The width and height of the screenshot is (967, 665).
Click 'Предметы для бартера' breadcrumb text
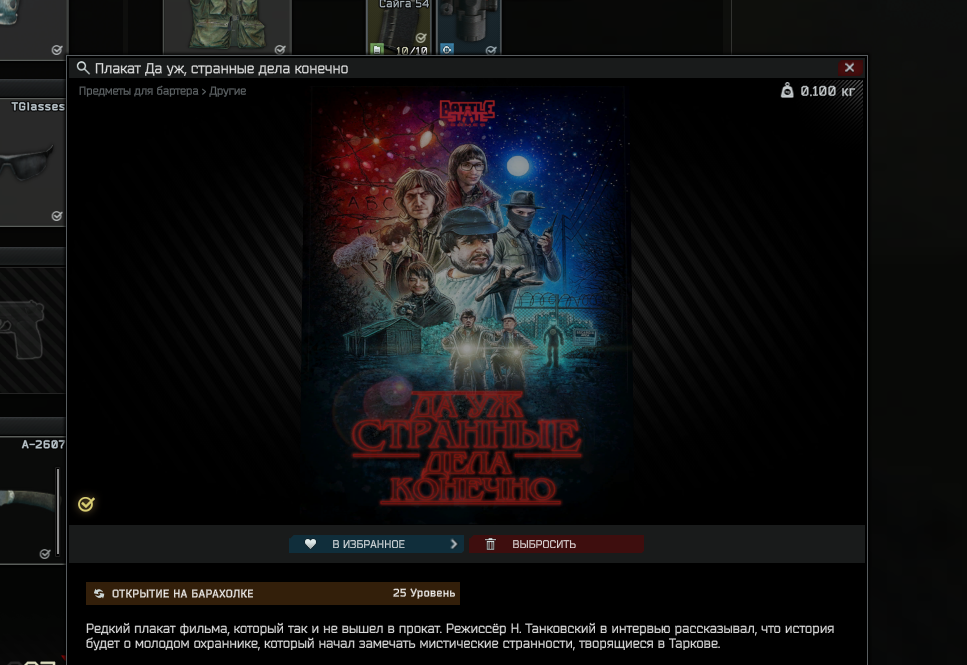point(138,91)
